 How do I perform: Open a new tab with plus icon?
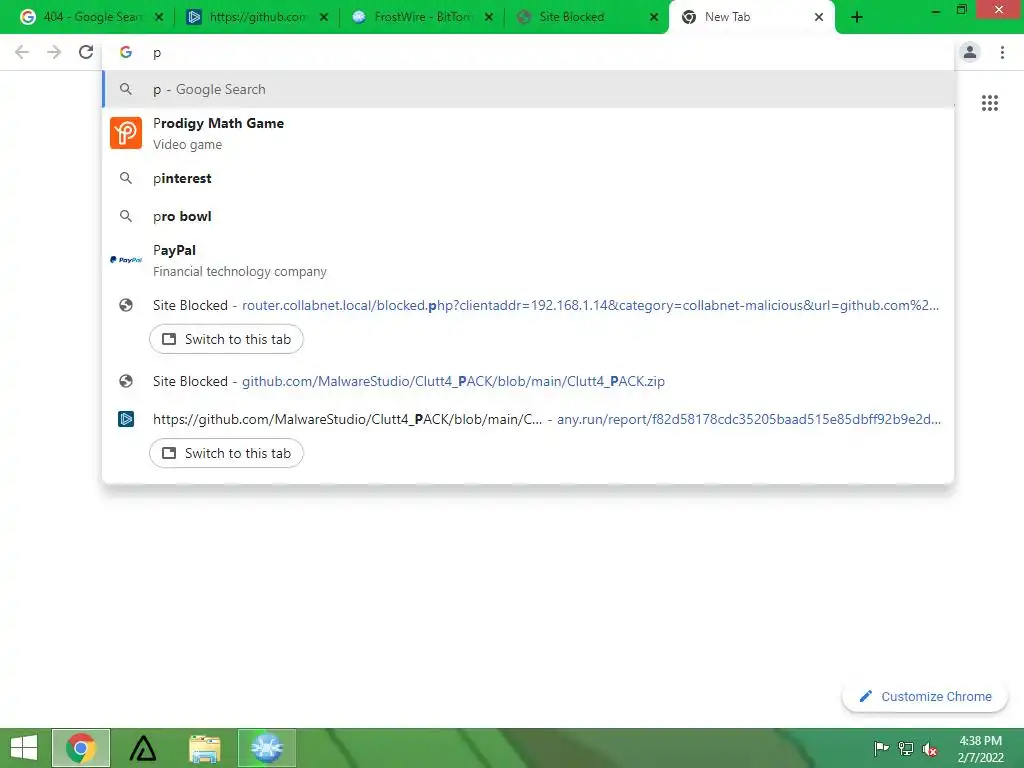[x=857, y=18]
